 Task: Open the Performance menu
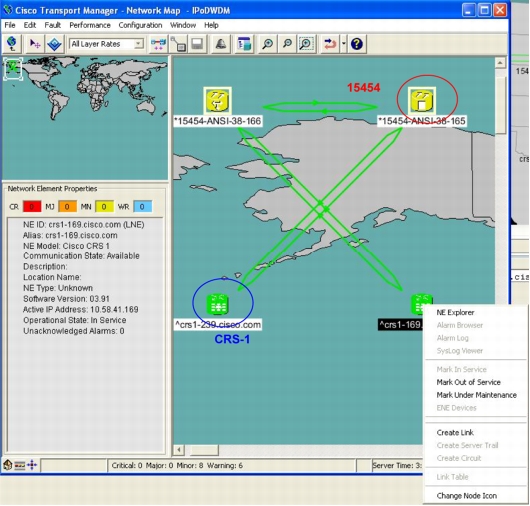pyautogui.click(x=90, y=25)
